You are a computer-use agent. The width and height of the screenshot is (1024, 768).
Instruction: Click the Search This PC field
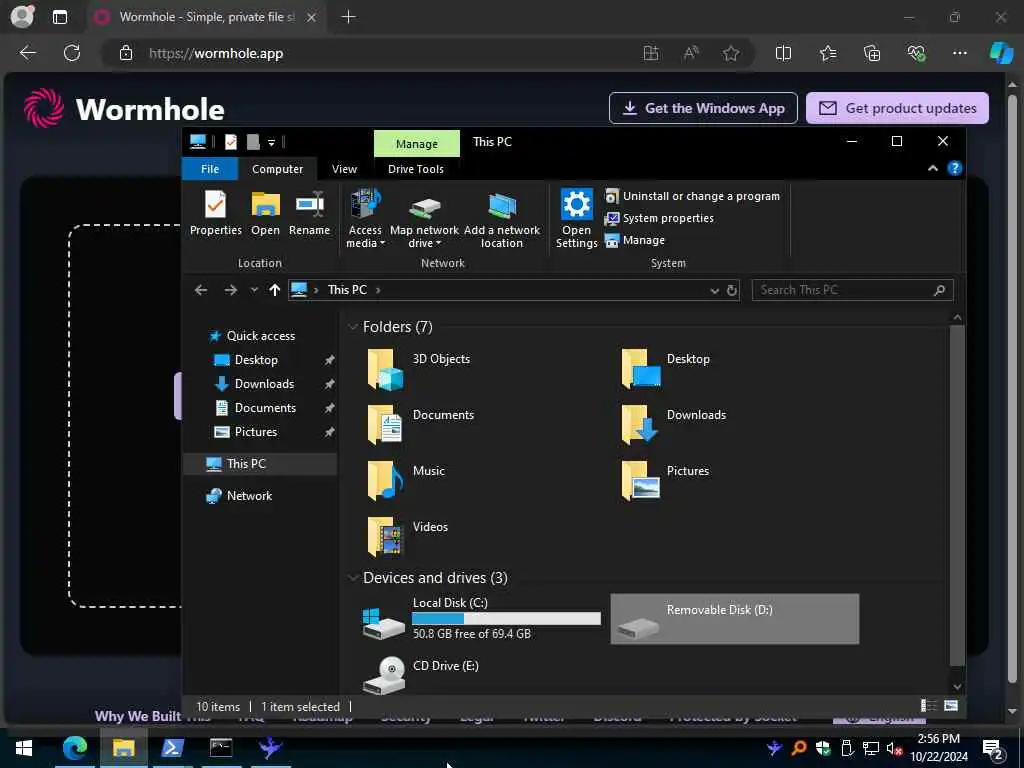click(852, 290)
